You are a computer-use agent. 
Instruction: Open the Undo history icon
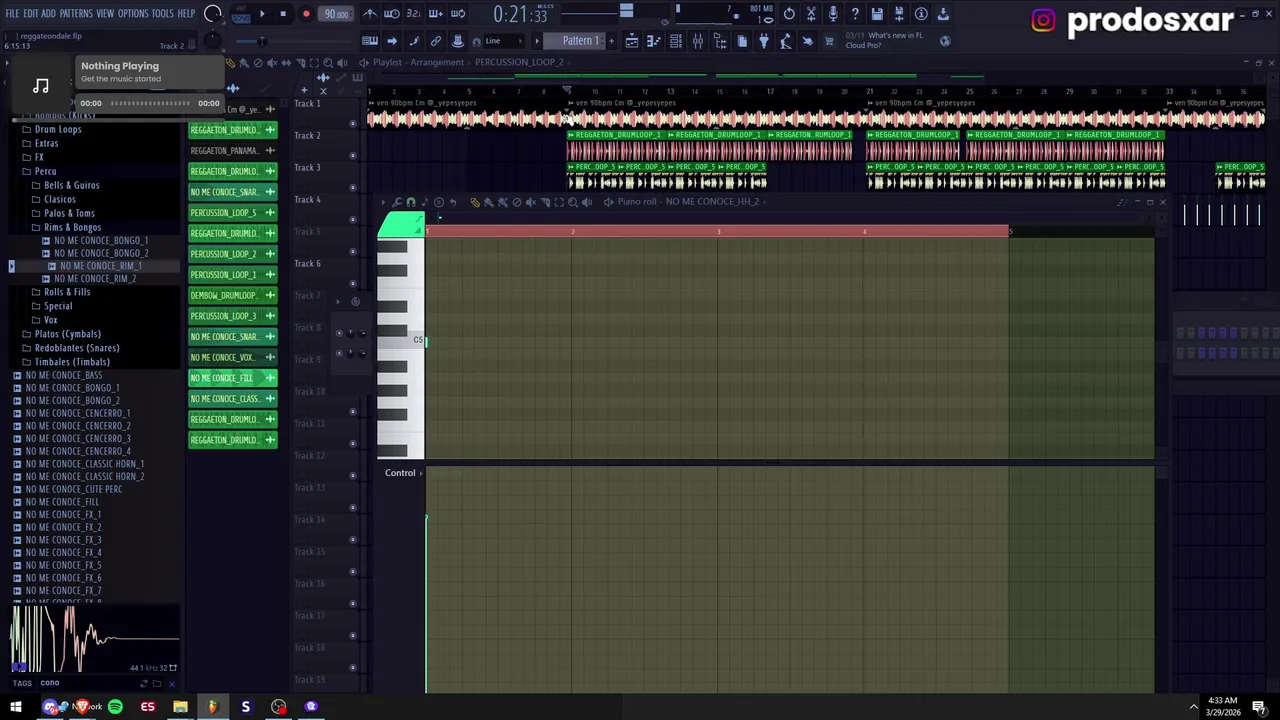[789, 14]
